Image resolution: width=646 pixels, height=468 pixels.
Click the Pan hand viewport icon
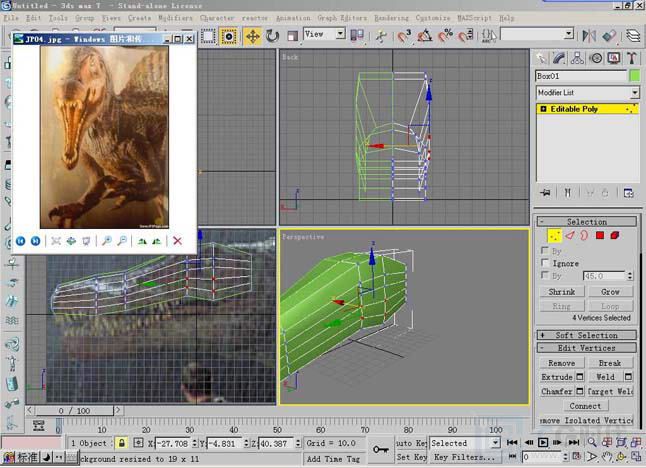(606, 456)
